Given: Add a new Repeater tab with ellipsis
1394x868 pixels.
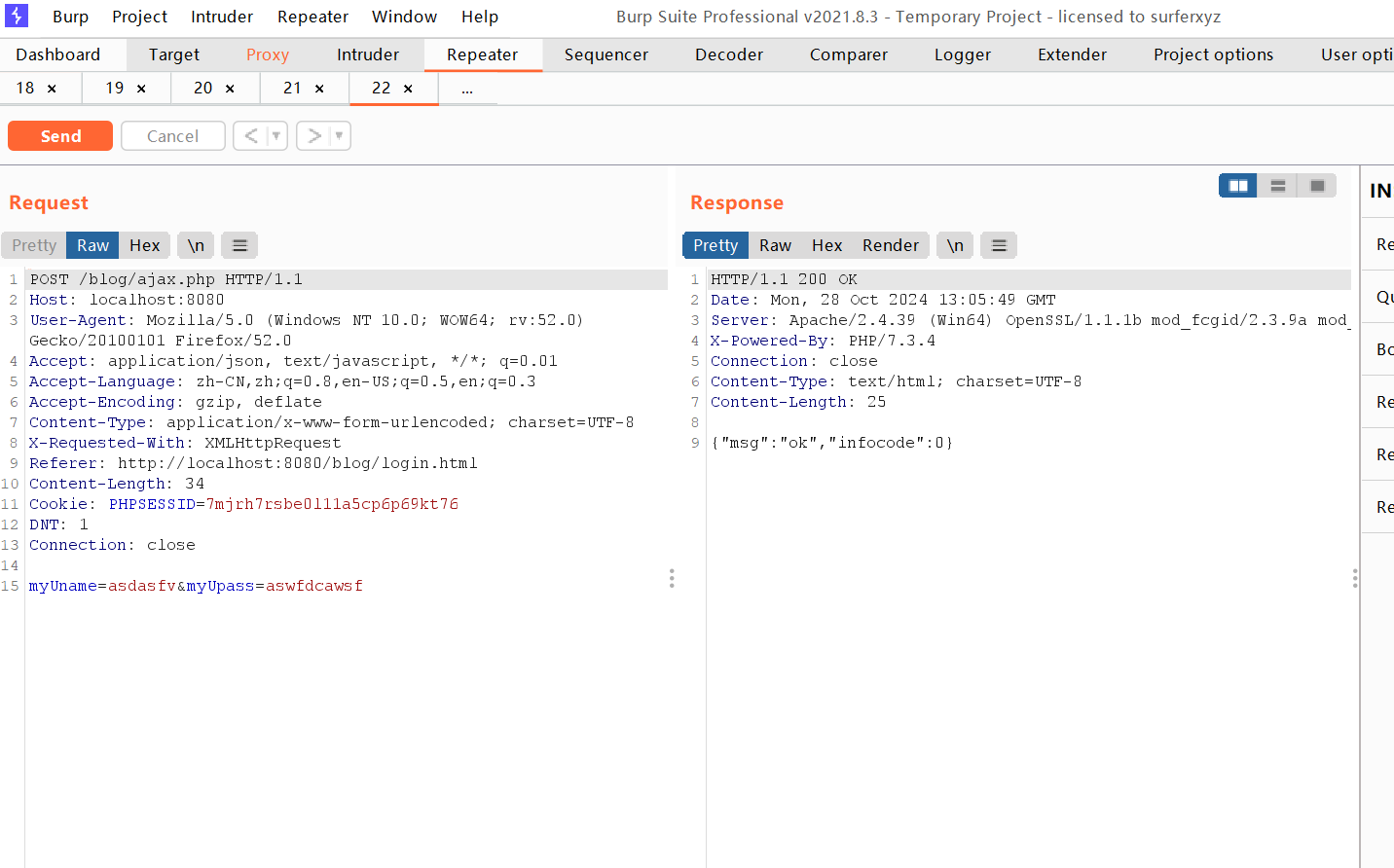Looking at the screenshot, I should pos(467,89).
